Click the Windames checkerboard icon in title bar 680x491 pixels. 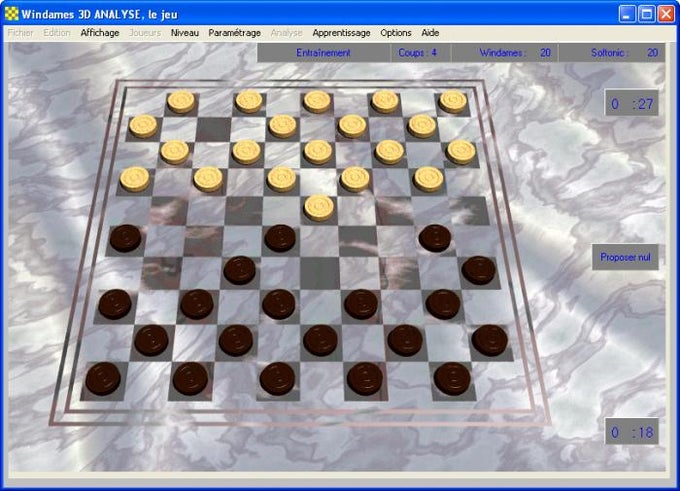pos(12,14)
